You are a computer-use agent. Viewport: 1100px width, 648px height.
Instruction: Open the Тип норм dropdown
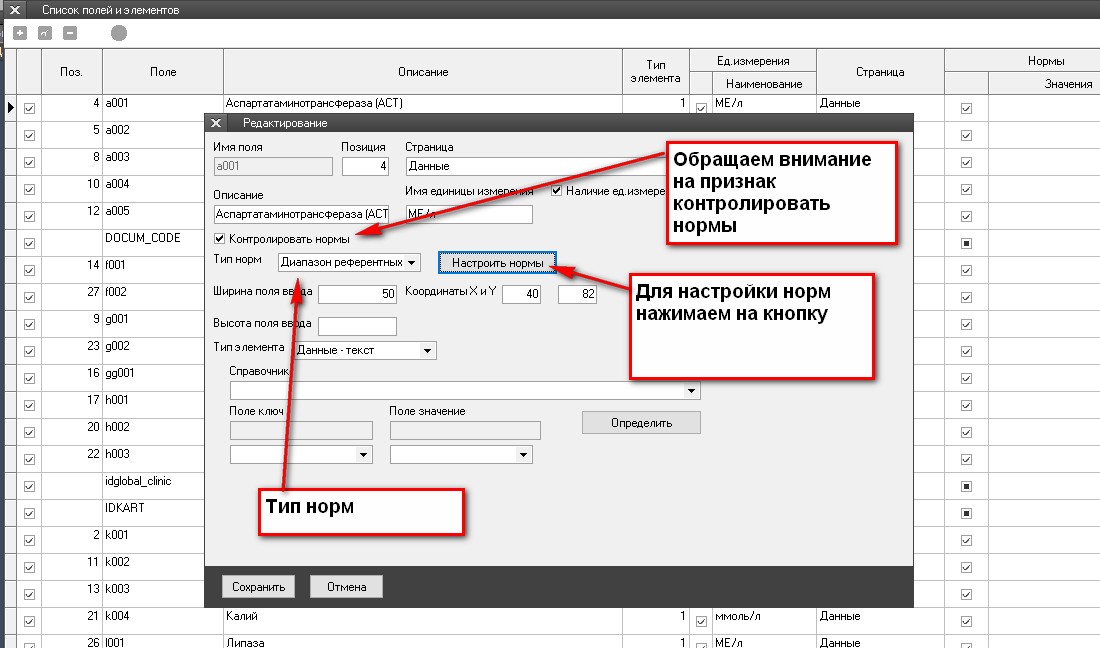350,262
